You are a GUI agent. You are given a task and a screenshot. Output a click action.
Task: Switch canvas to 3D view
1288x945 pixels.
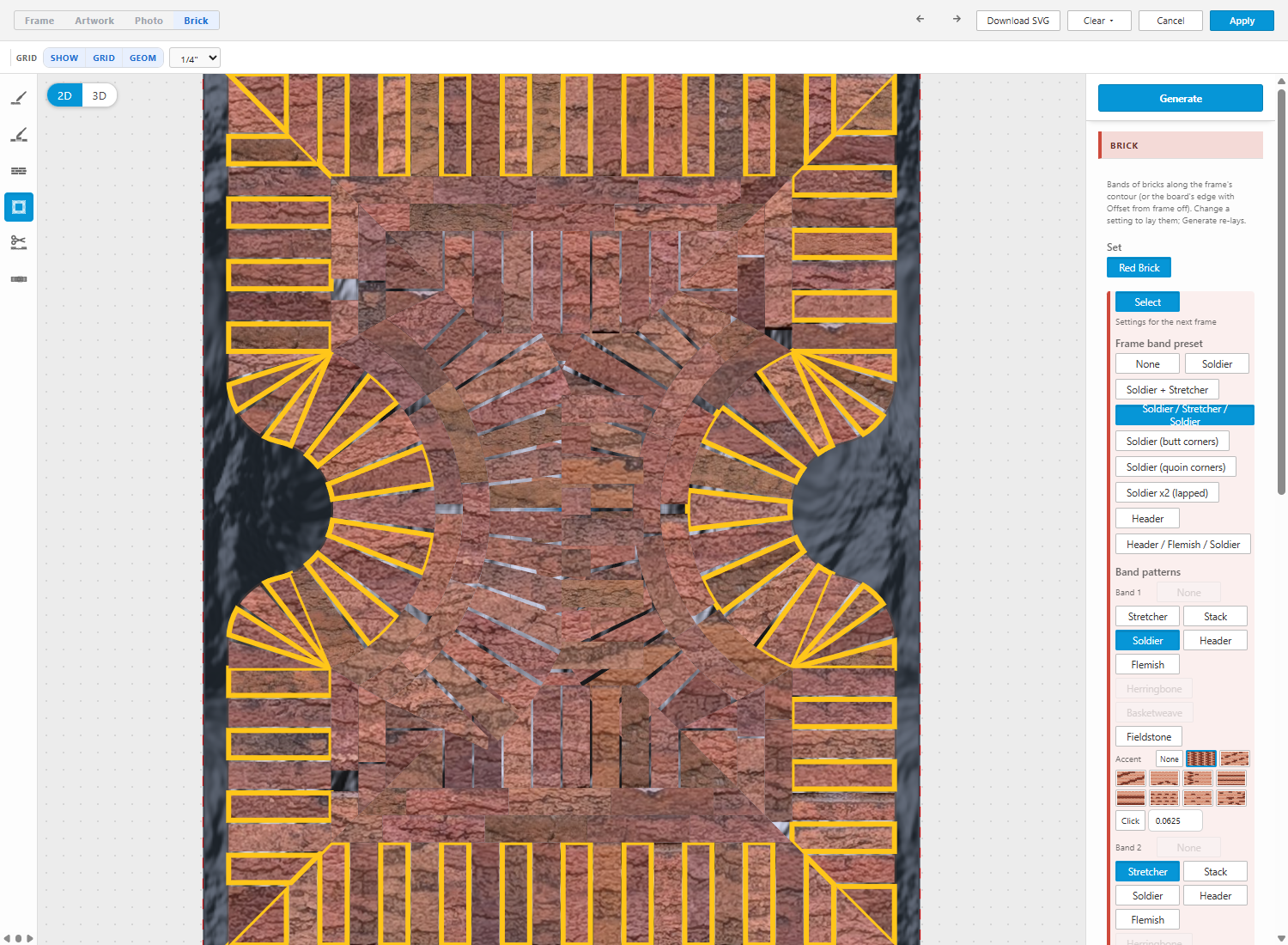[100, 95]
